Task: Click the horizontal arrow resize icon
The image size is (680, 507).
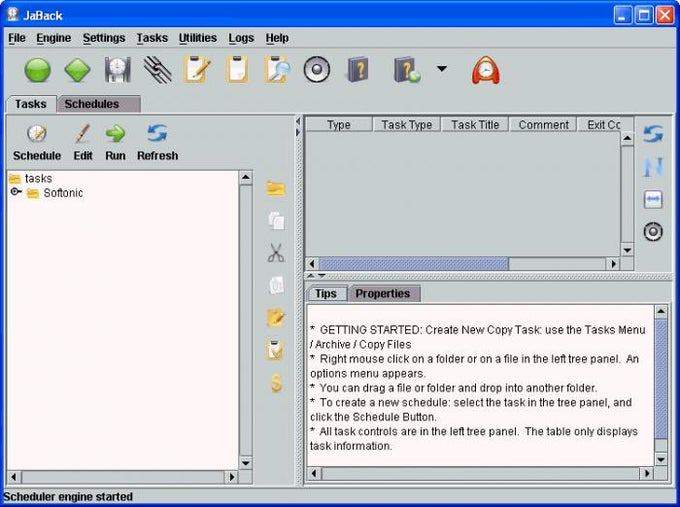Action: (653, 200)
